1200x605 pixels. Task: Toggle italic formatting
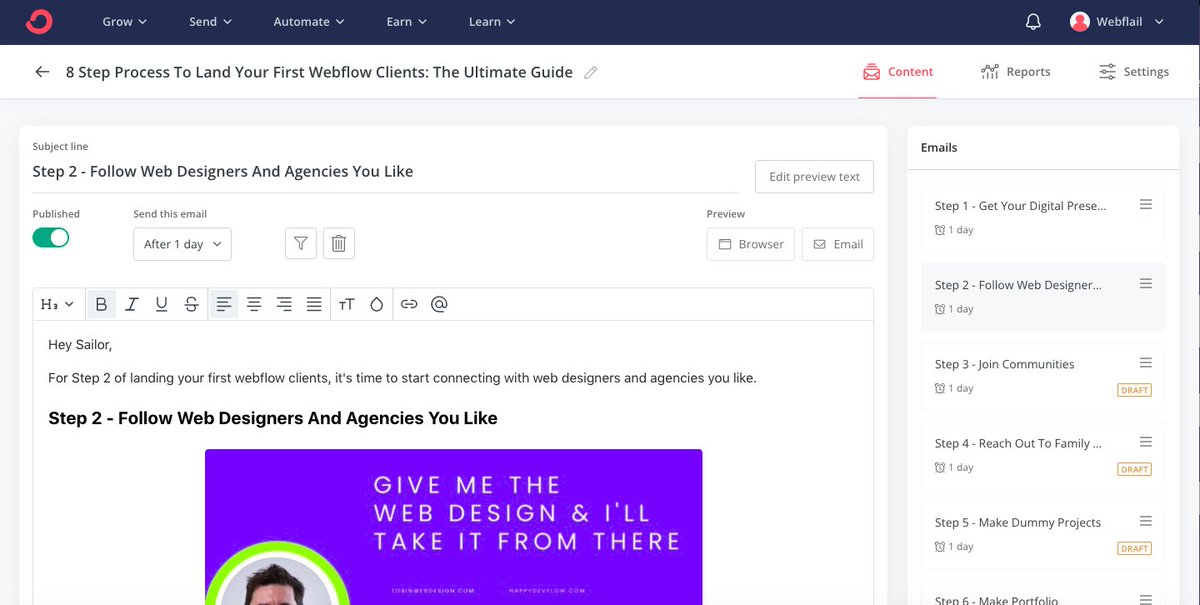132,304
